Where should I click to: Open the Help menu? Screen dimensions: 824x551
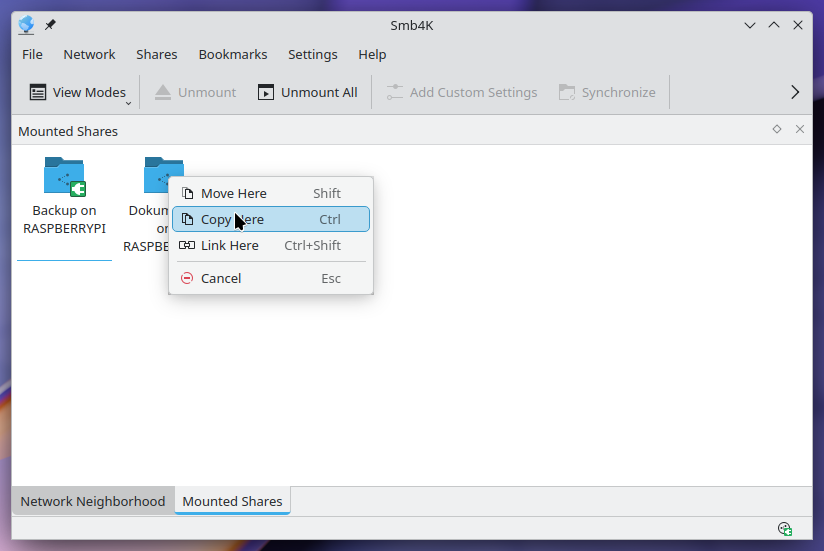372,55
